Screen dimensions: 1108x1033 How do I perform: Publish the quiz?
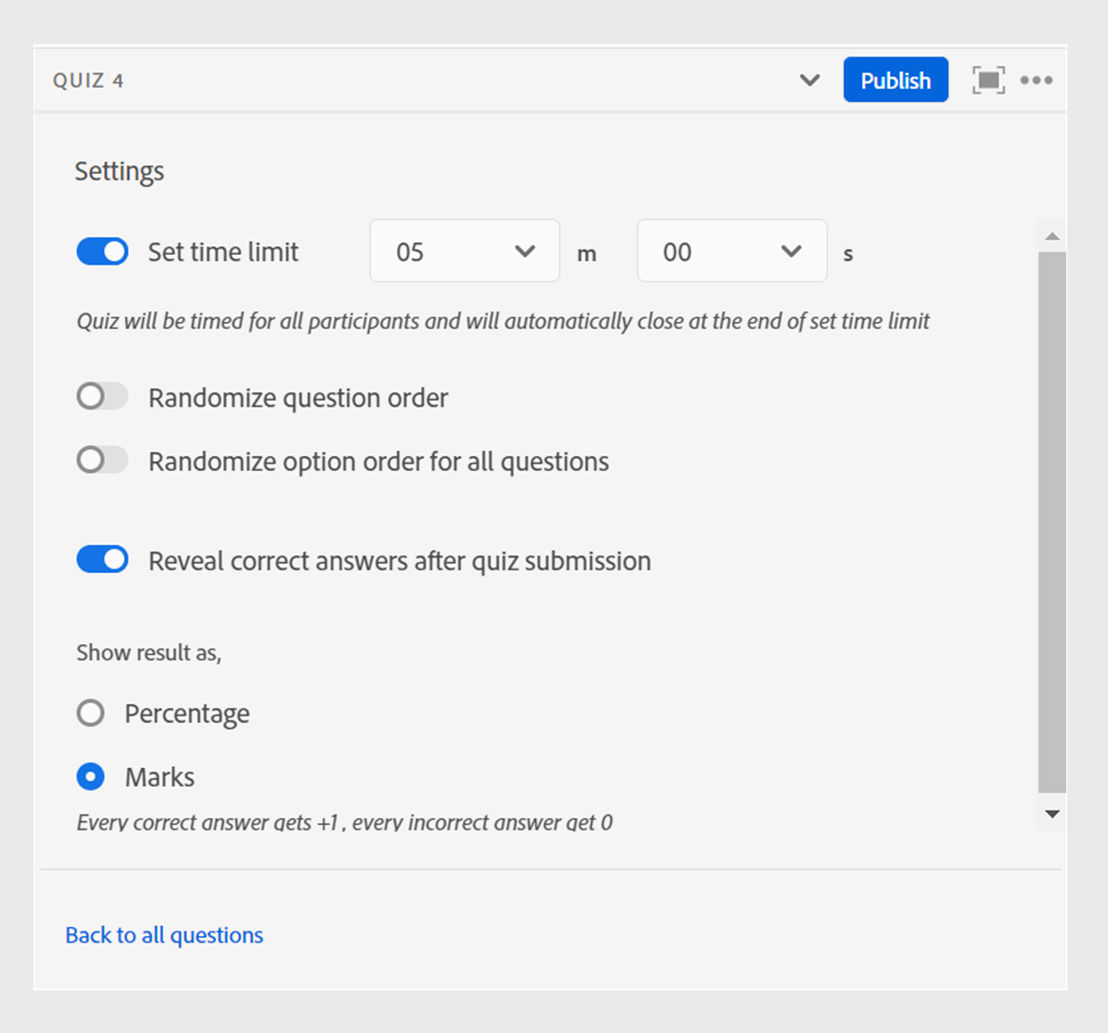pos(895,80)
